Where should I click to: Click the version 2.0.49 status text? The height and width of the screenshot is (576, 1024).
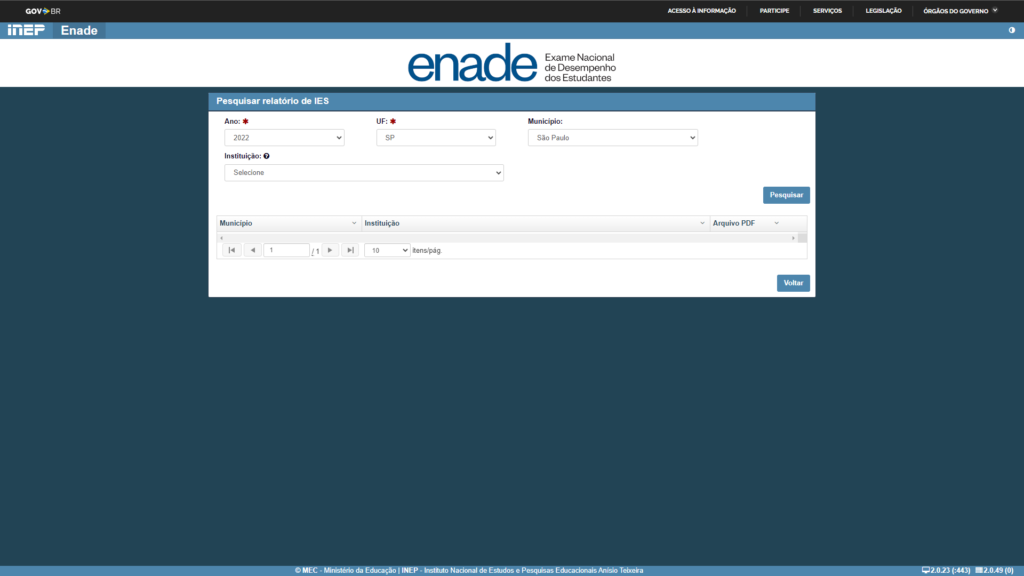tap(995, 571)
